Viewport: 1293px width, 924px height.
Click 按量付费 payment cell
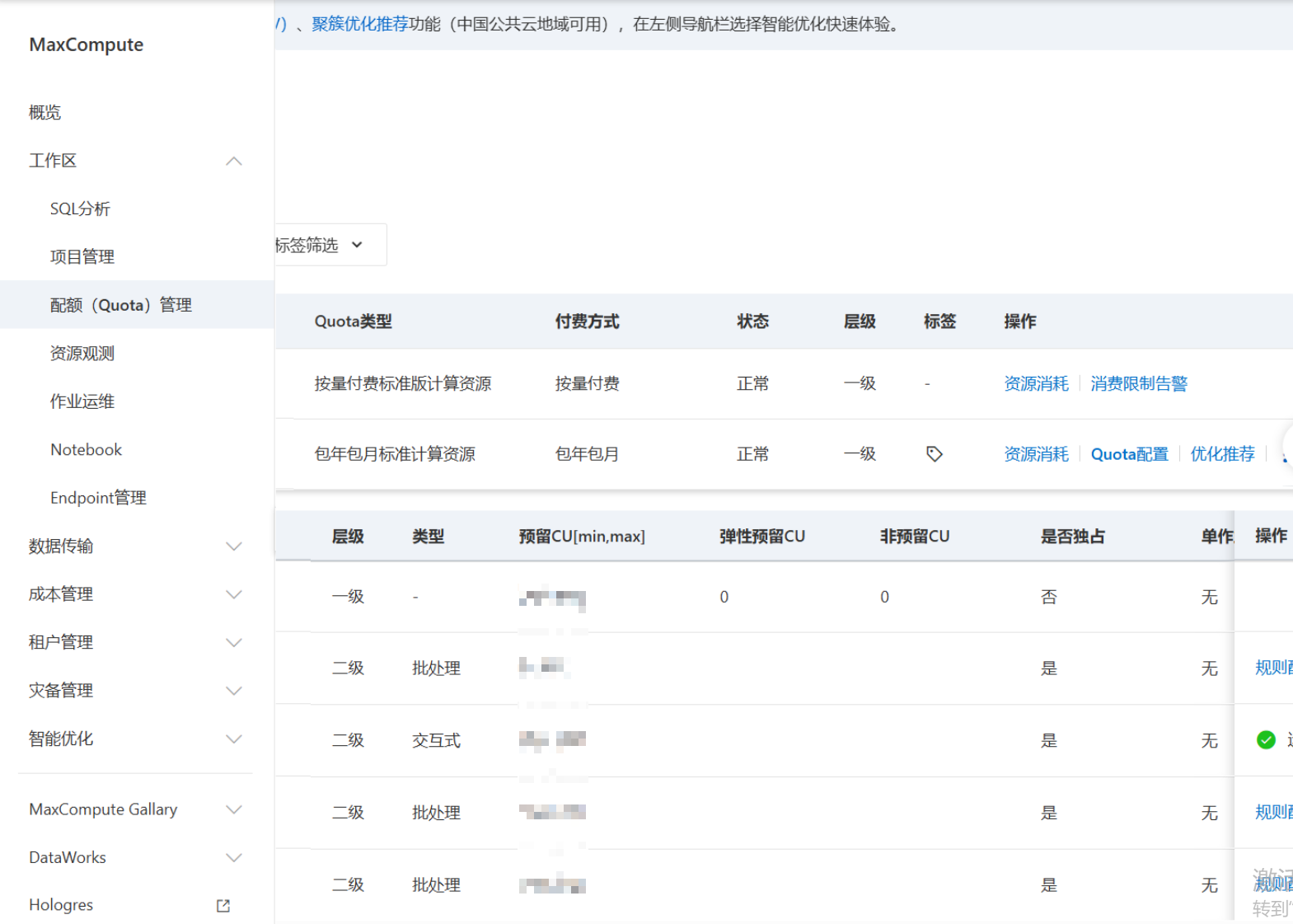coord(587,384)
